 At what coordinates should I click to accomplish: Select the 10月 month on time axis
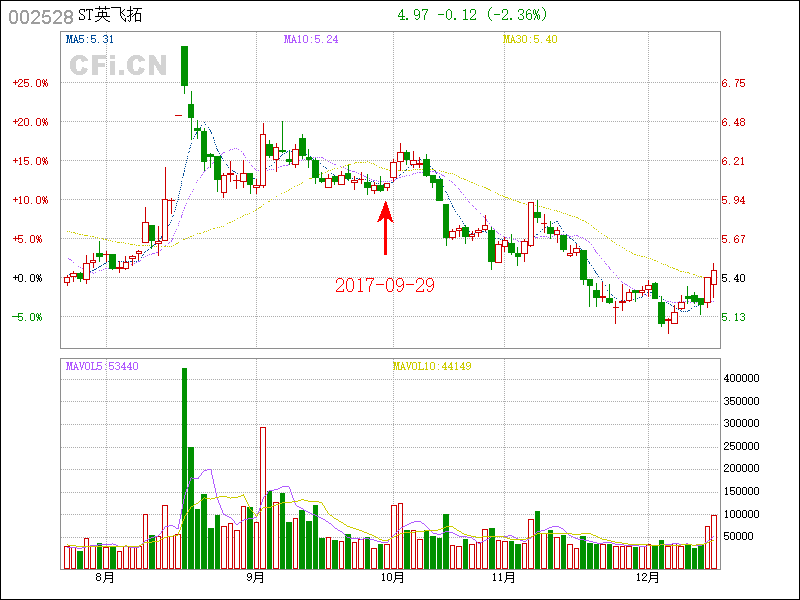(x=394, y=577)
